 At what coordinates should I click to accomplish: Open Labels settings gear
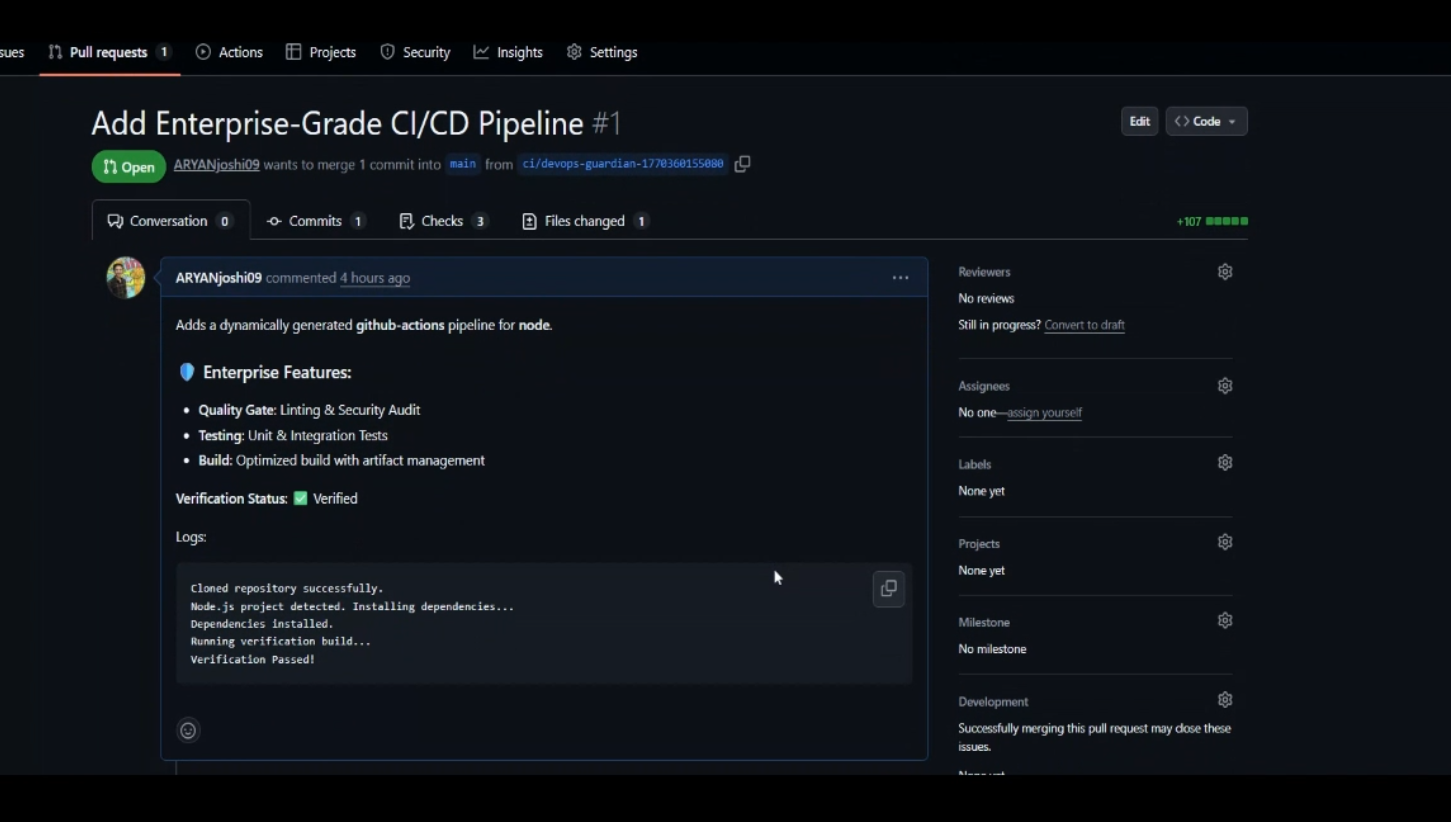1225,463
